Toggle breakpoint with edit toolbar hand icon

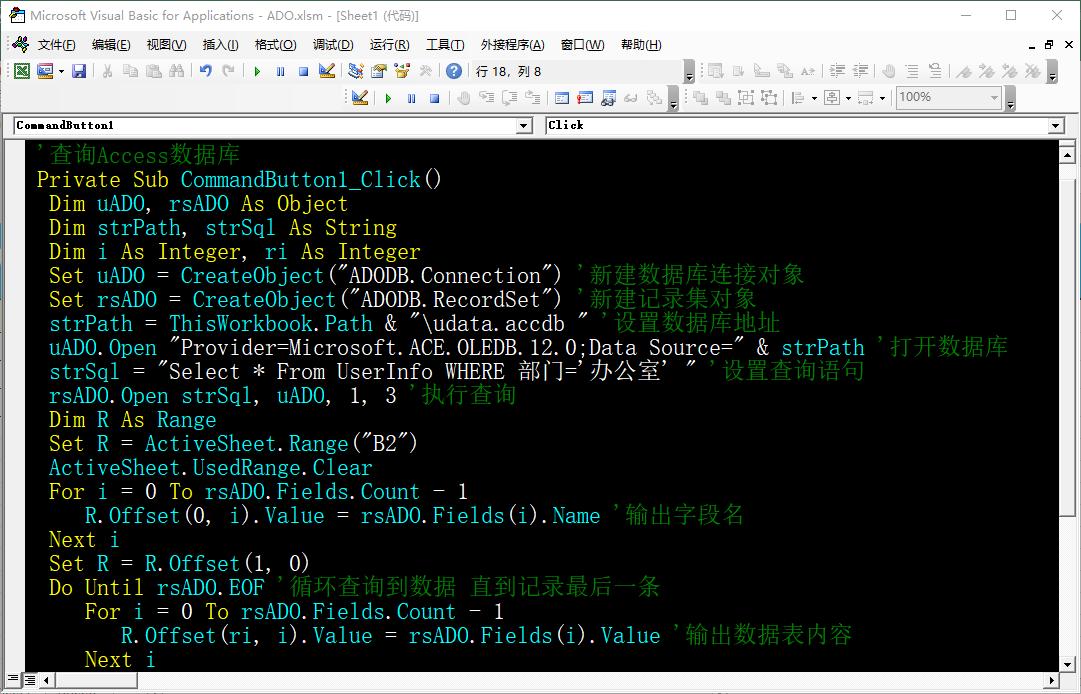pos(889,71)
